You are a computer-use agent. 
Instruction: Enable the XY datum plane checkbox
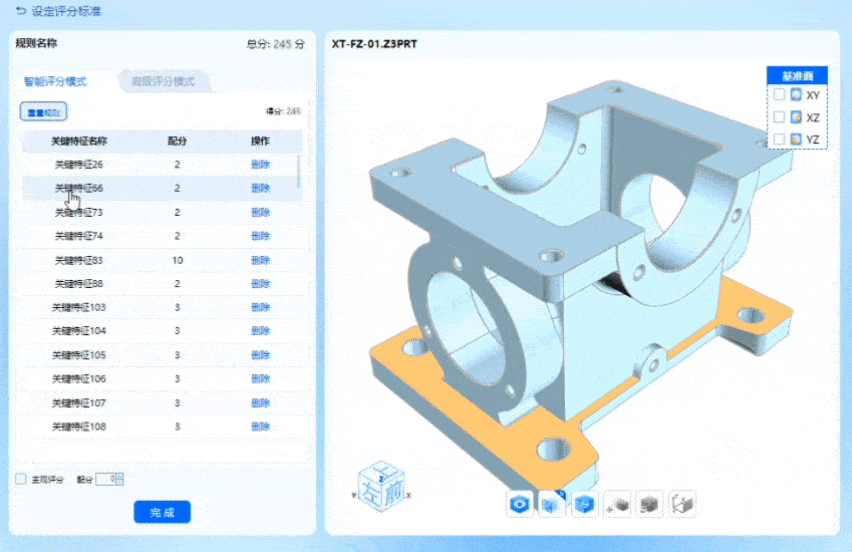pos(779,95)
